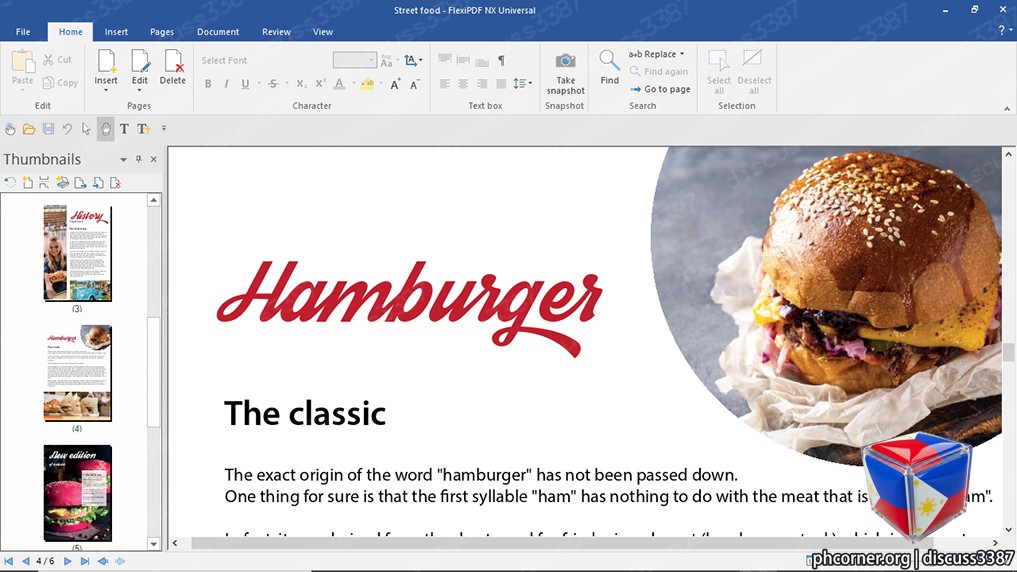The width and height of the screenshot is (1017, 572).
Task: Open the font color dropdown arrow
Action: pyautogui.click(x=353, y=84)
